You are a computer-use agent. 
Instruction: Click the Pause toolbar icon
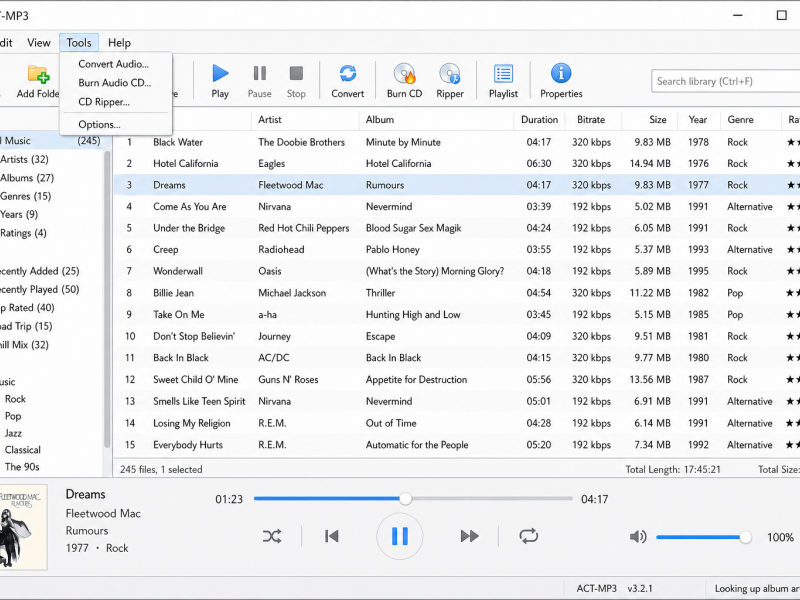click(259, 73)
